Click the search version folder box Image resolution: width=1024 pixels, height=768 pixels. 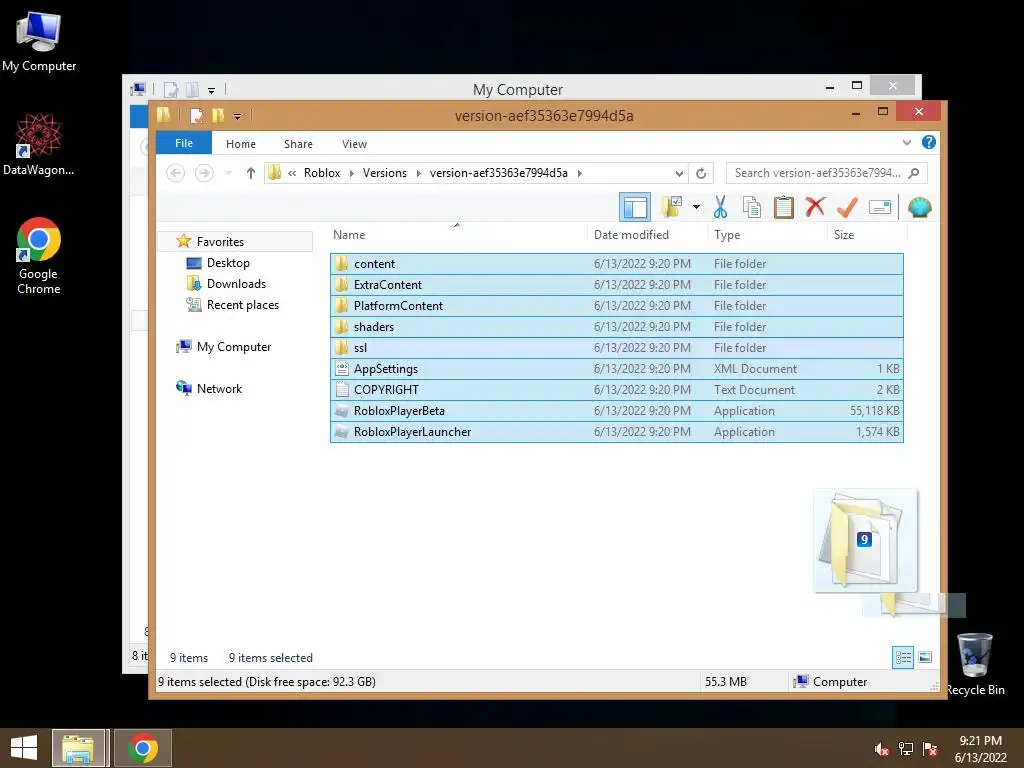[827, 173]
